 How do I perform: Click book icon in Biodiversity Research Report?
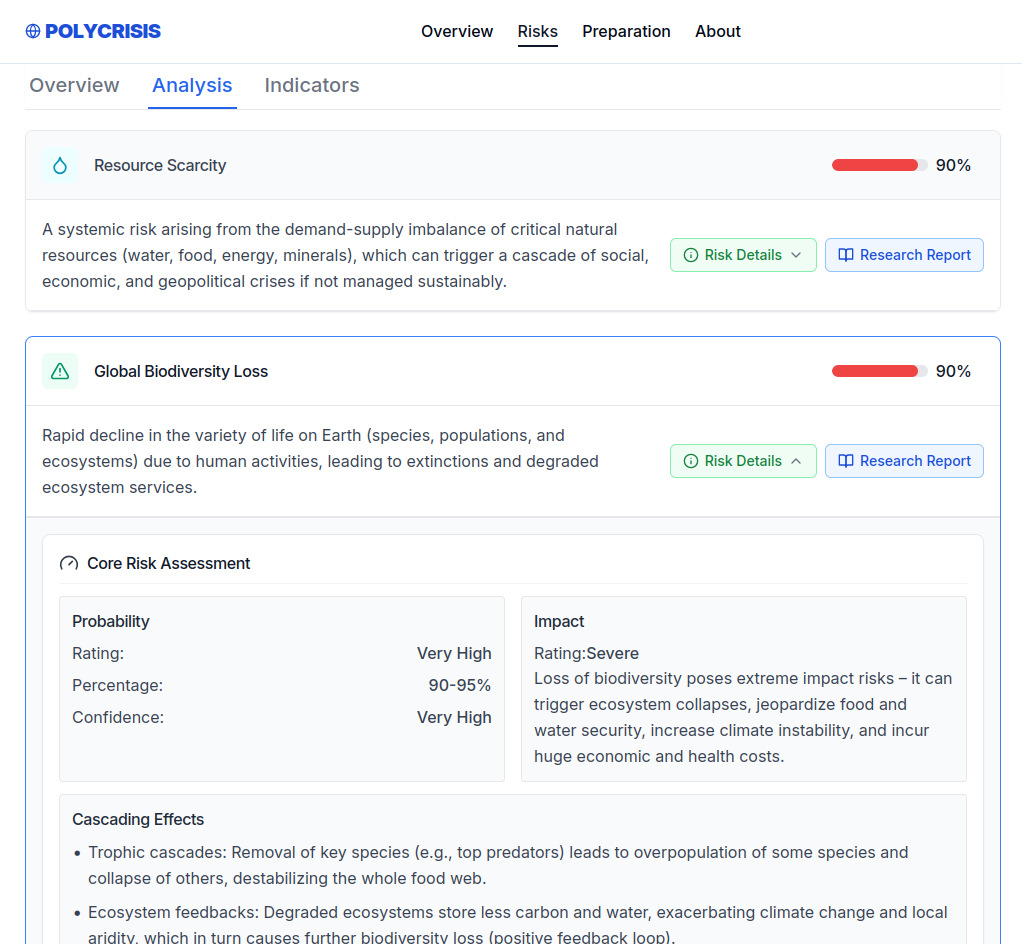point(846,461)
